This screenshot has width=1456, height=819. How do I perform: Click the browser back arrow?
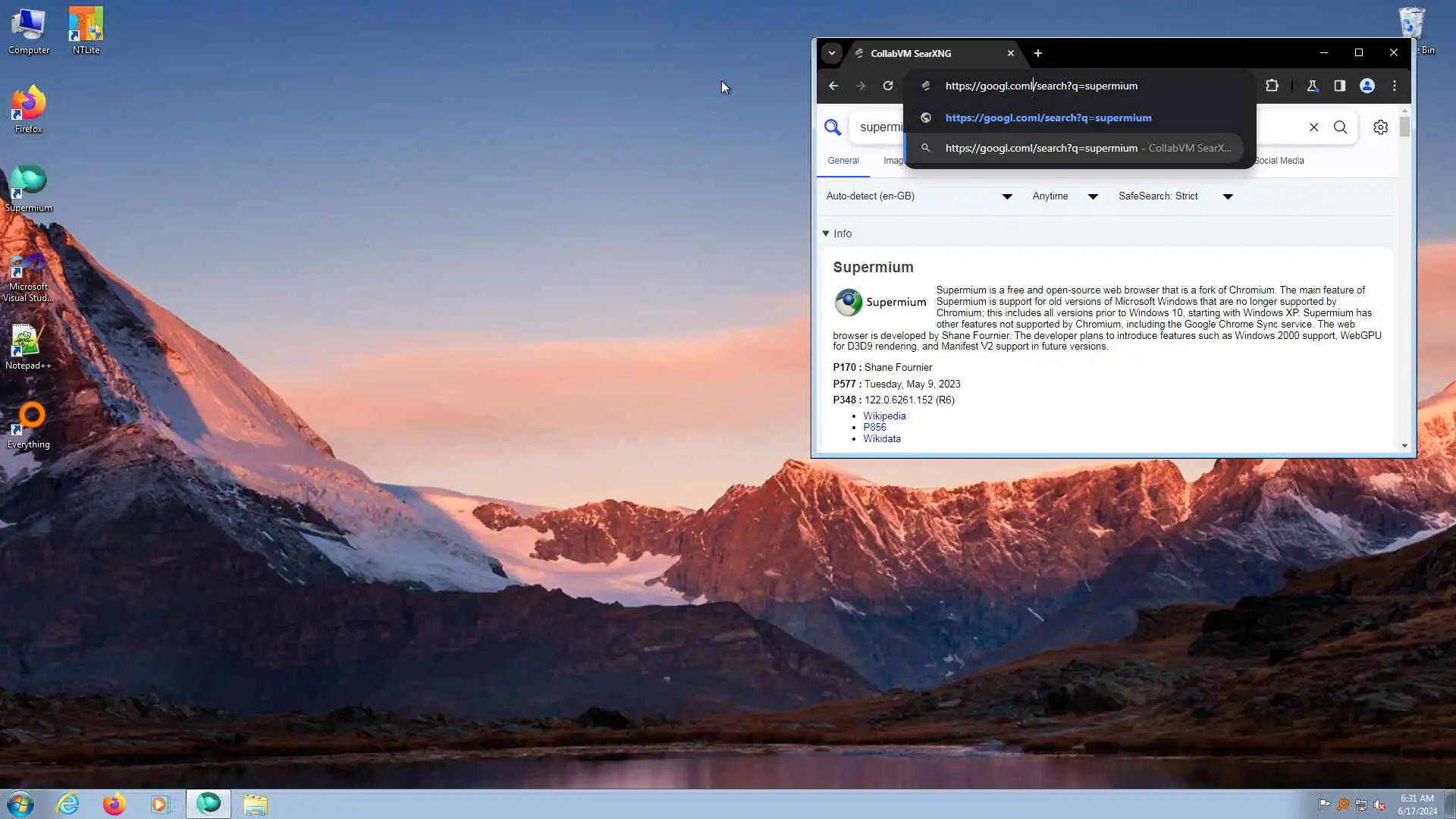[x=833, y=86]
